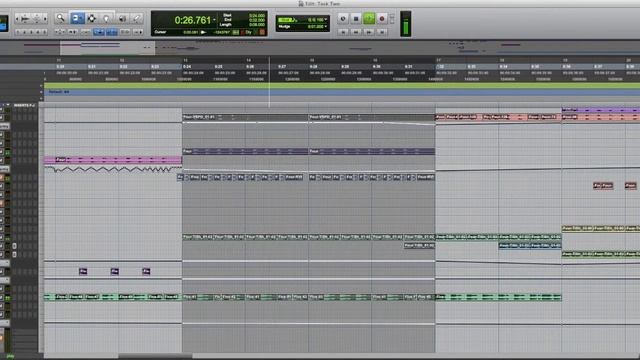Recall zoom preset 5

[x=44, y=32]
